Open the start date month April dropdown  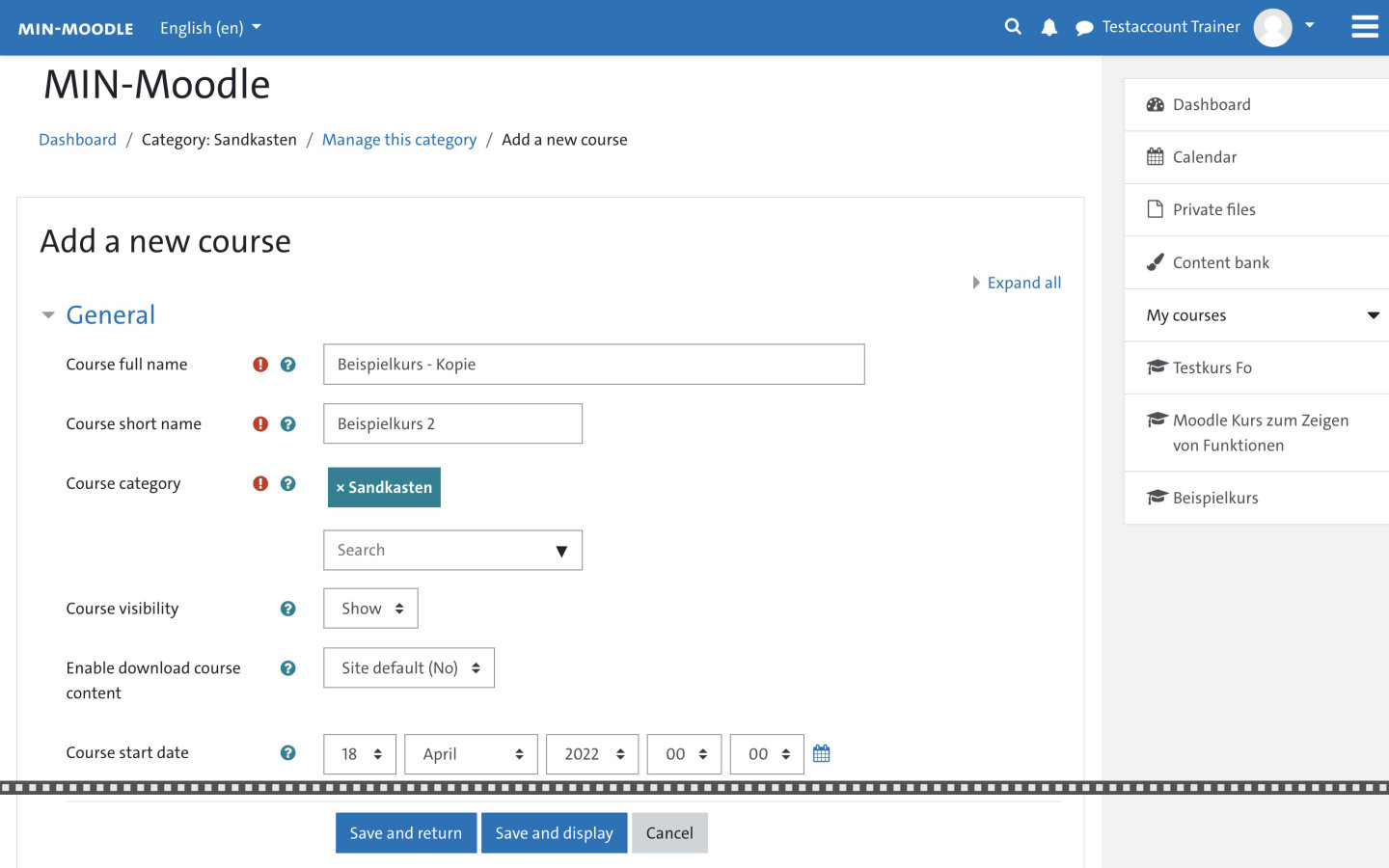pyautogui.click(x=471, y=754)
